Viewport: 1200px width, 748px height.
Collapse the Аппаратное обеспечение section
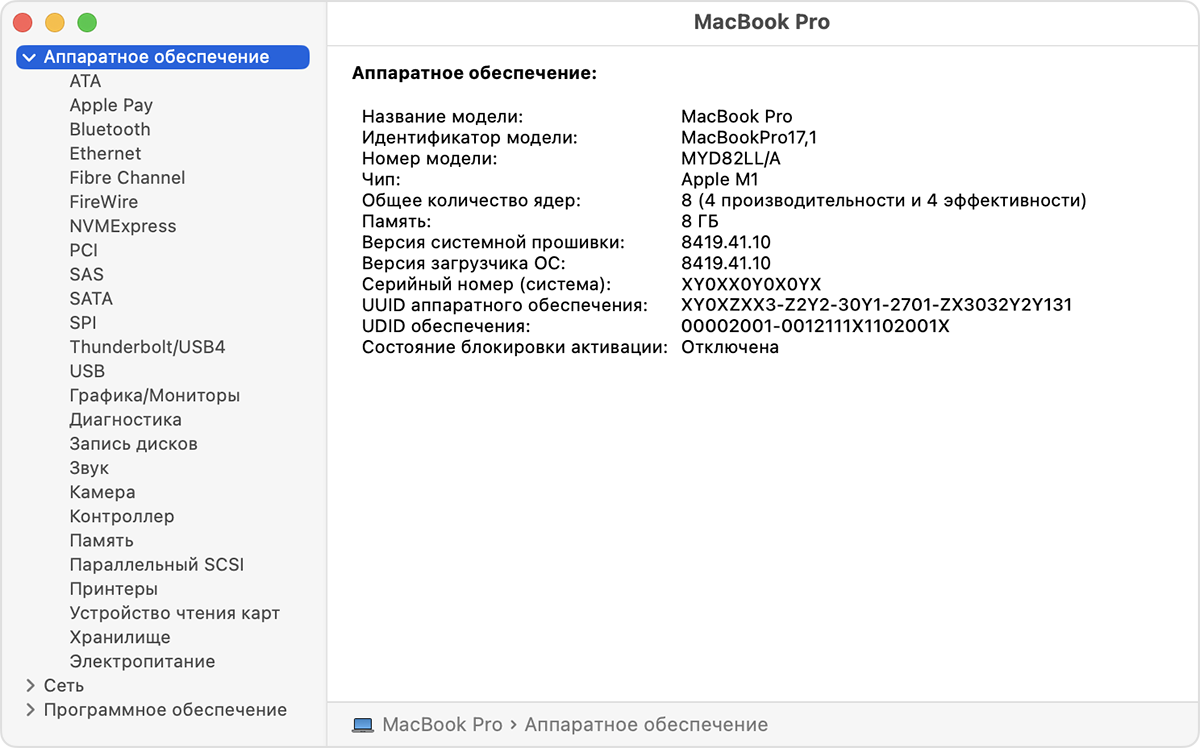click(29, 58)
